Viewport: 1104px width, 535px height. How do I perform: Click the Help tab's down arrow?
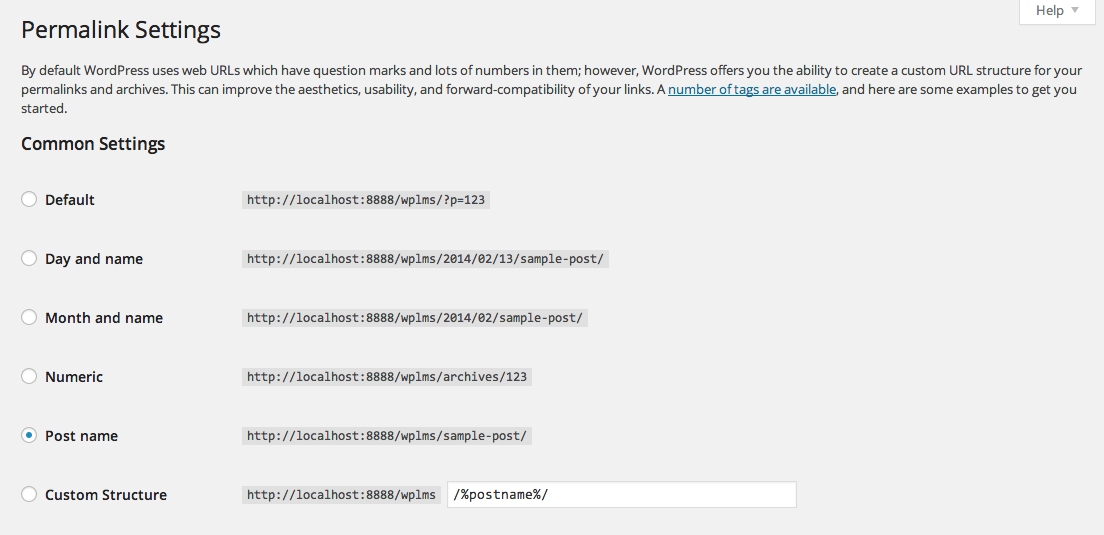1074,11
